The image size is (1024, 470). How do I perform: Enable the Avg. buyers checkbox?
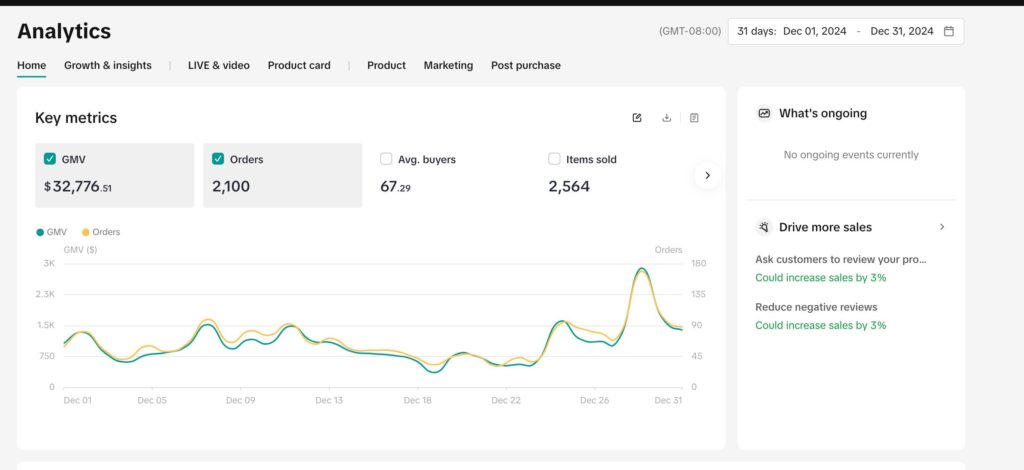[x=386, y=158]
